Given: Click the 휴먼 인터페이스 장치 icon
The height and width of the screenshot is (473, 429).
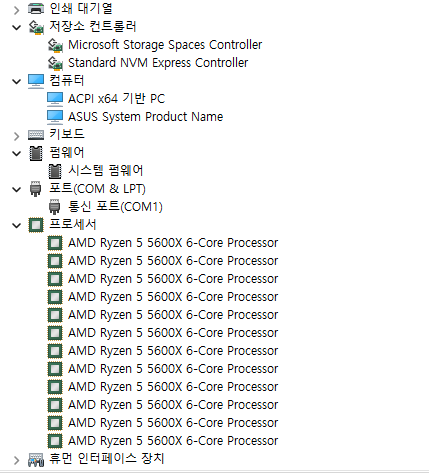Looking at the screenshot, I should click(x=36, y=459).
